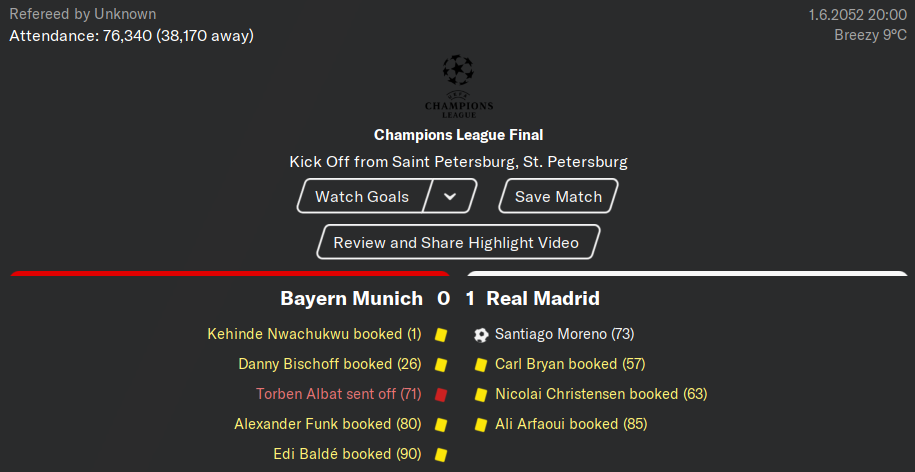Click the Champions League Final title
This screenshot has height=472, width=915.
tap(459, 135)
